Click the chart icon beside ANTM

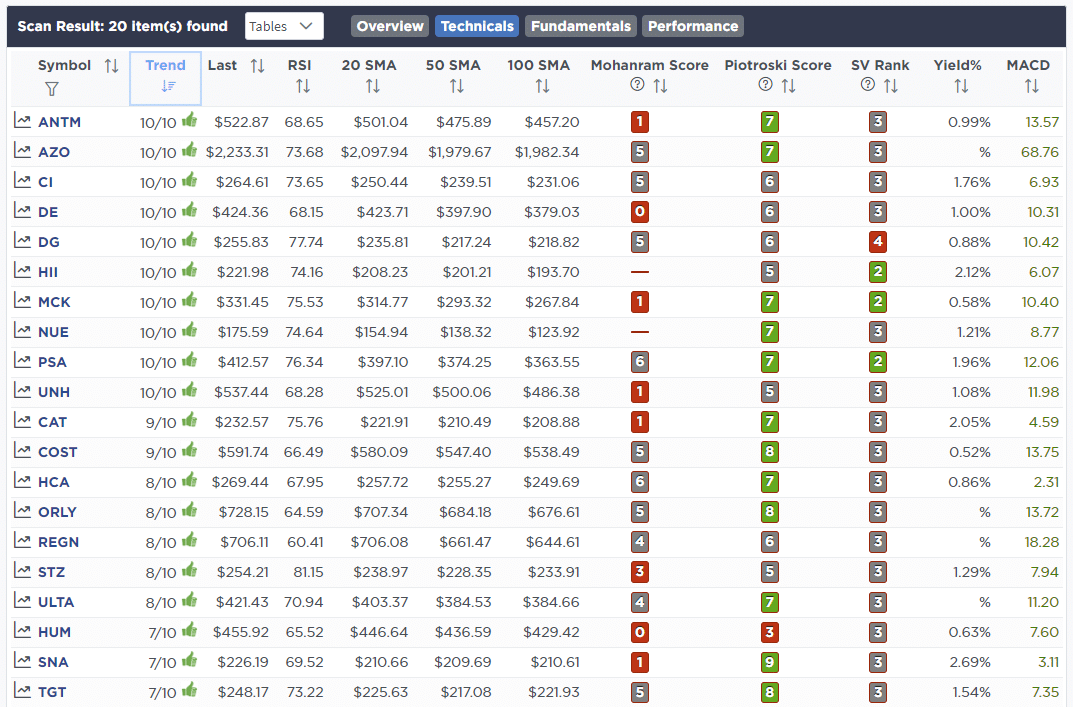(x=22, y=121)
